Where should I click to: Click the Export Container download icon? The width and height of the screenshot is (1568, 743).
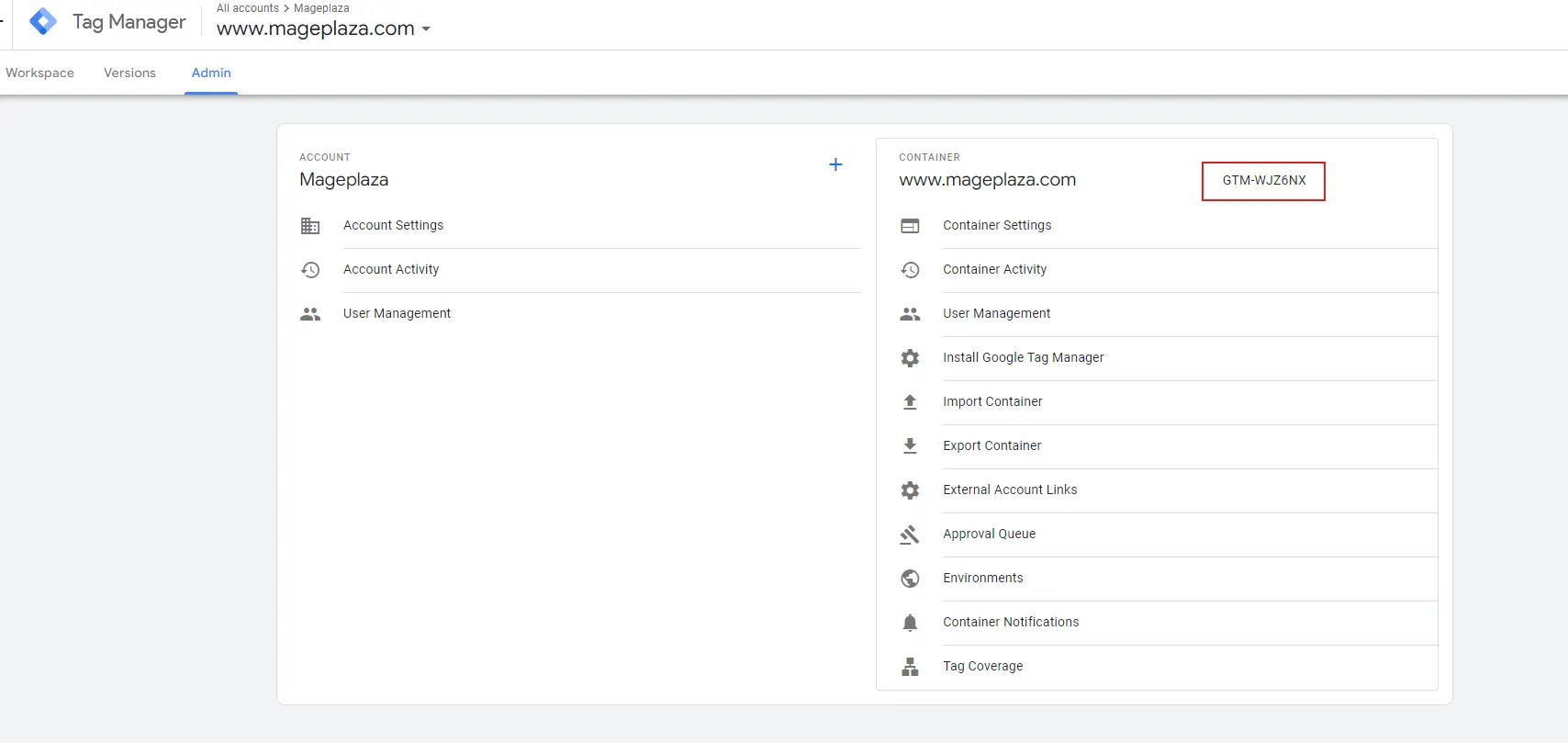(910, 445)
